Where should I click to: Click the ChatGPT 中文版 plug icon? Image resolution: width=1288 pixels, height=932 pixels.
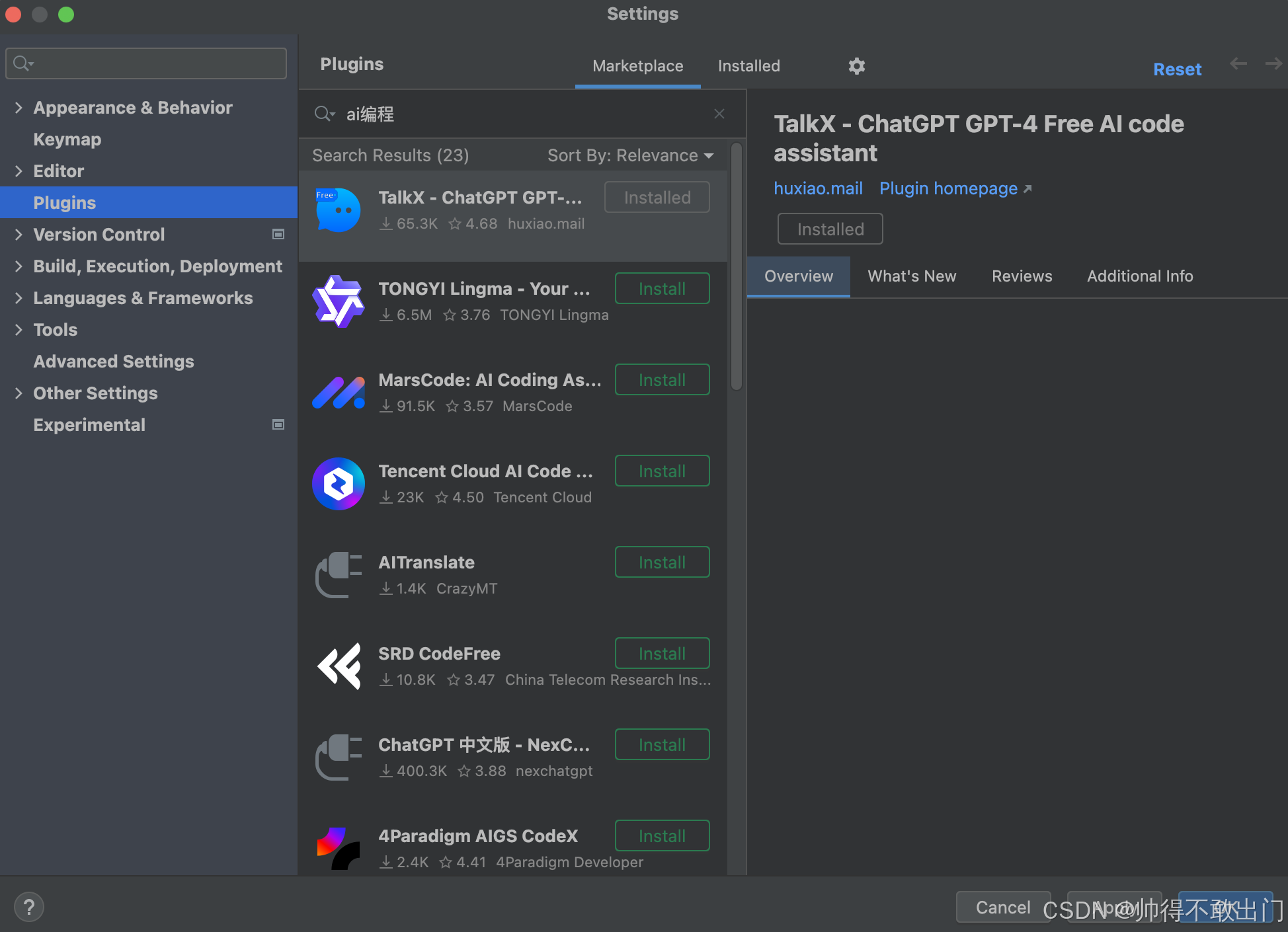(338, 757)
